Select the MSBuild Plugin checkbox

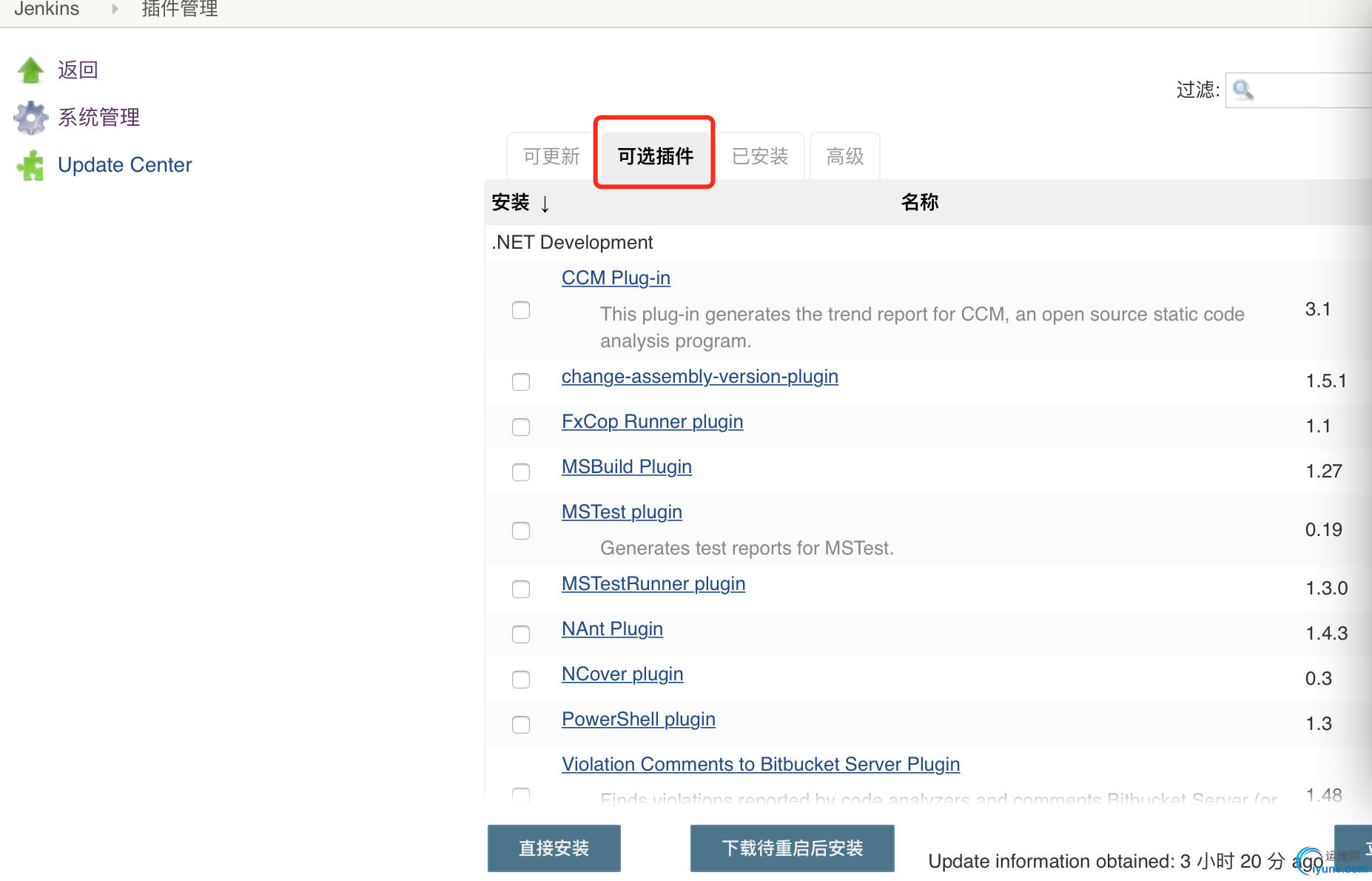521,472
